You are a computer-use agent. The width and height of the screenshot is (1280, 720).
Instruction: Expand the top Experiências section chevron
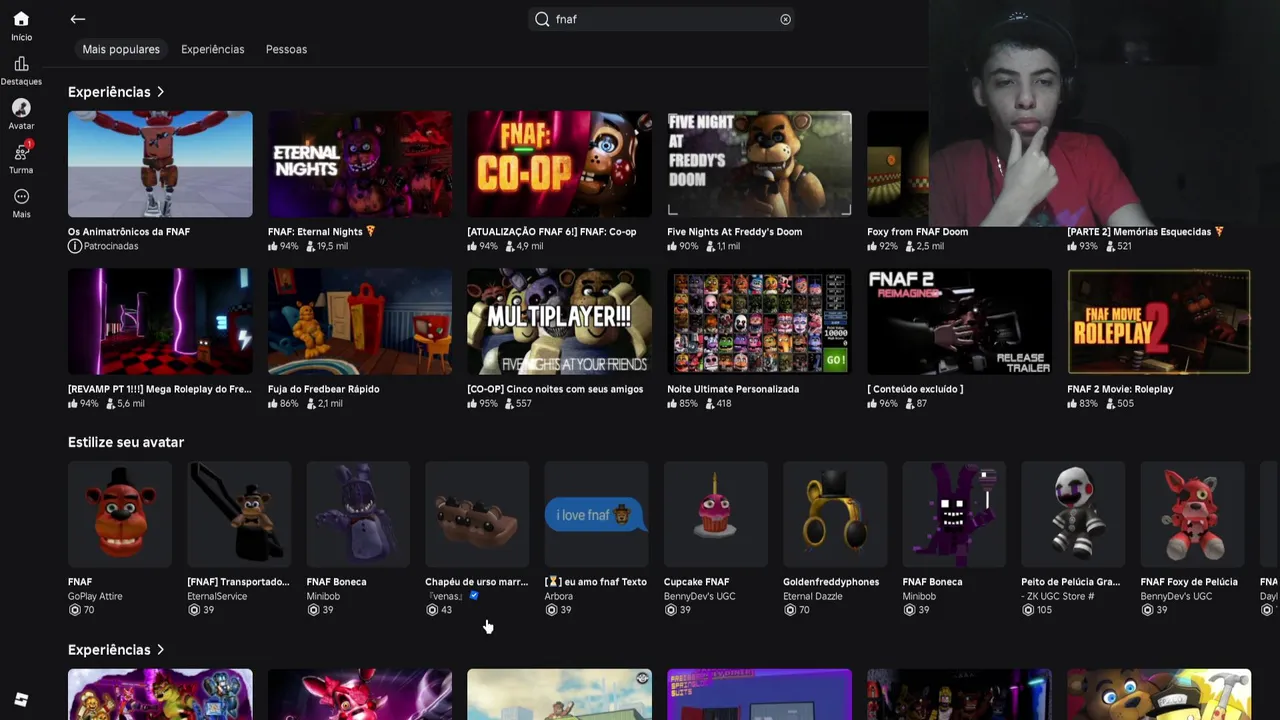160,92
